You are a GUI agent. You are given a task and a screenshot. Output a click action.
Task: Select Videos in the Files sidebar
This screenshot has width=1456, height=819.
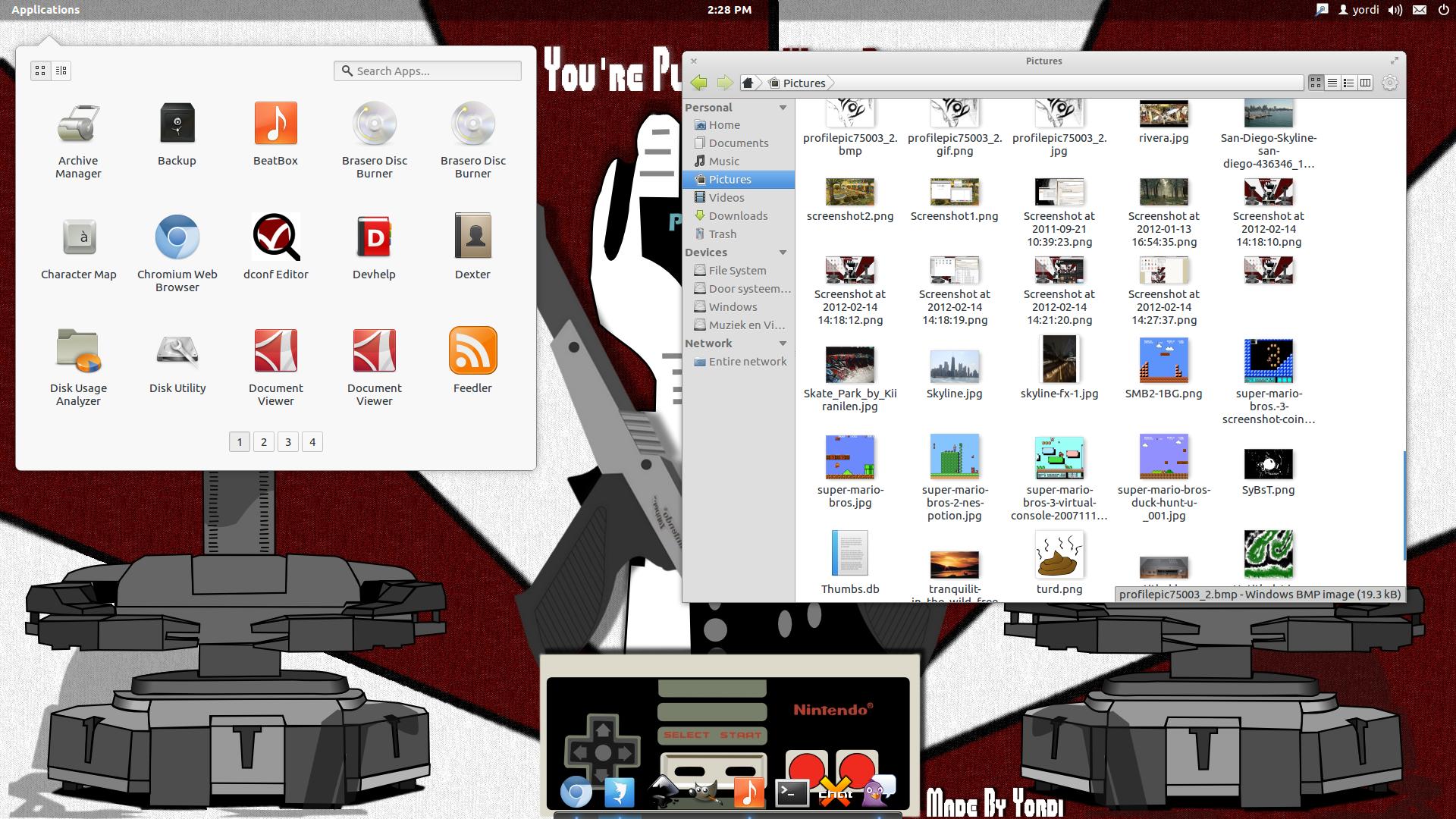pyautogui.click(x=739, y=198)
